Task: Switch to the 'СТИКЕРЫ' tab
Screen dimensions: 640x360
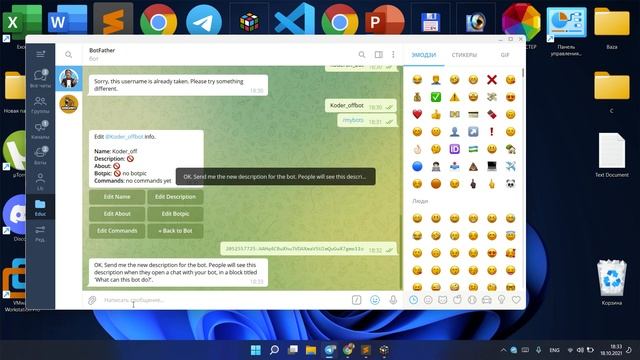Action: click(x=464, y=55)
